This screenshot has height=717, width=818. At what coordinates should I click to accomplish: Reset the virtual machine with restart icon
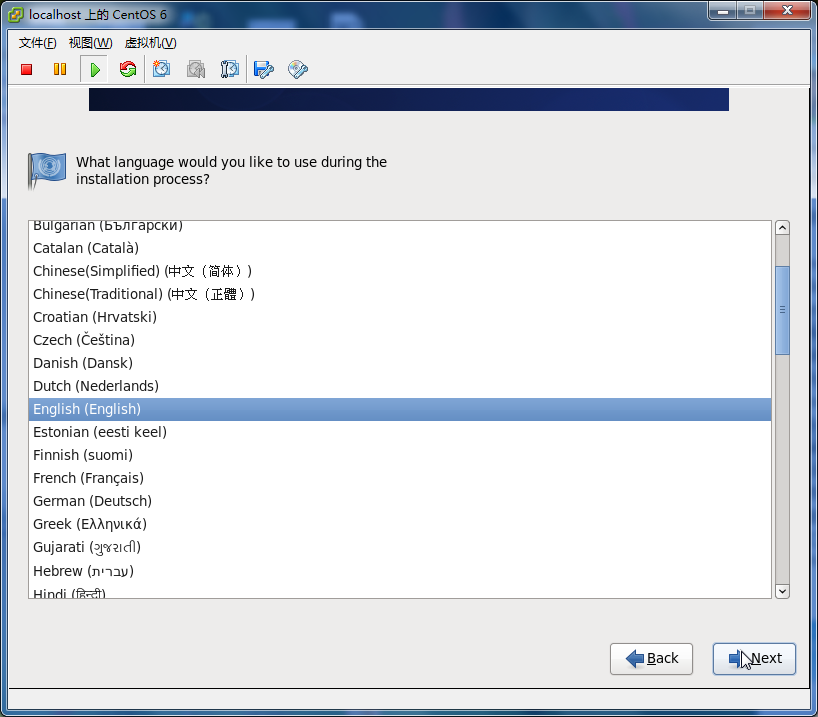[127, 70]
